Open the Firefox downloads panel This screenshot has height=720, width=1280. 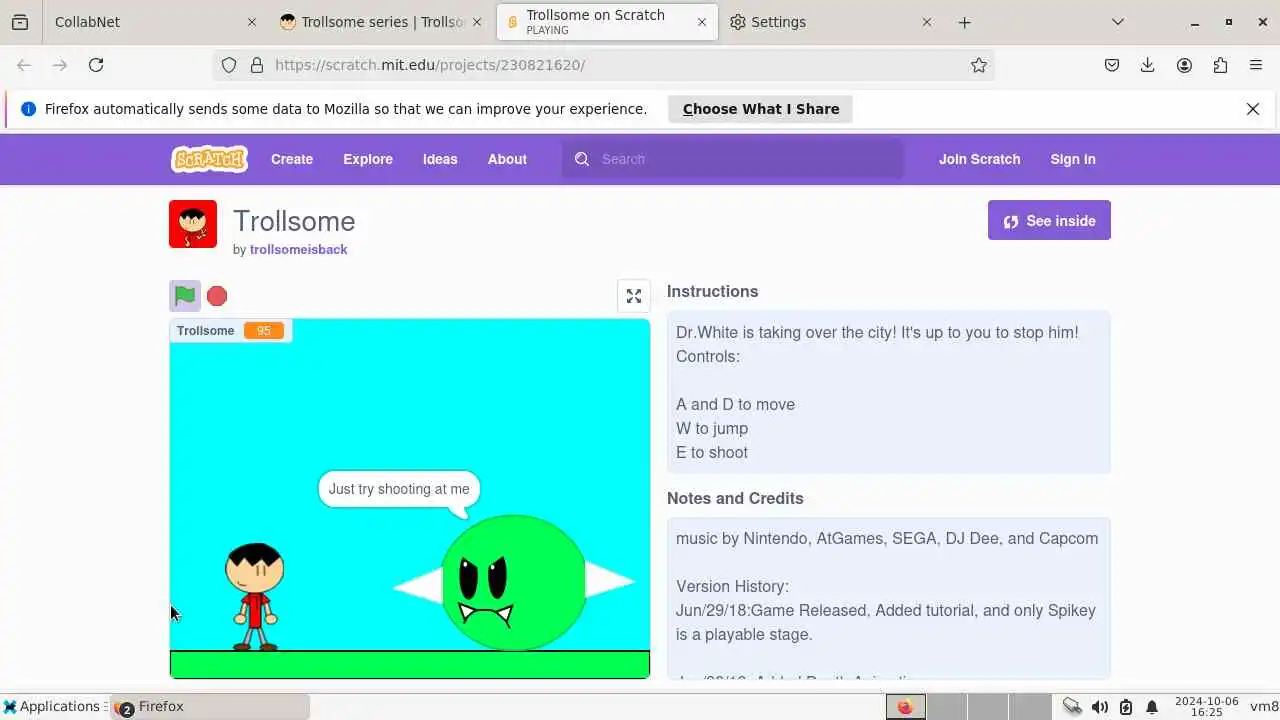click(x=1148, y=65)
